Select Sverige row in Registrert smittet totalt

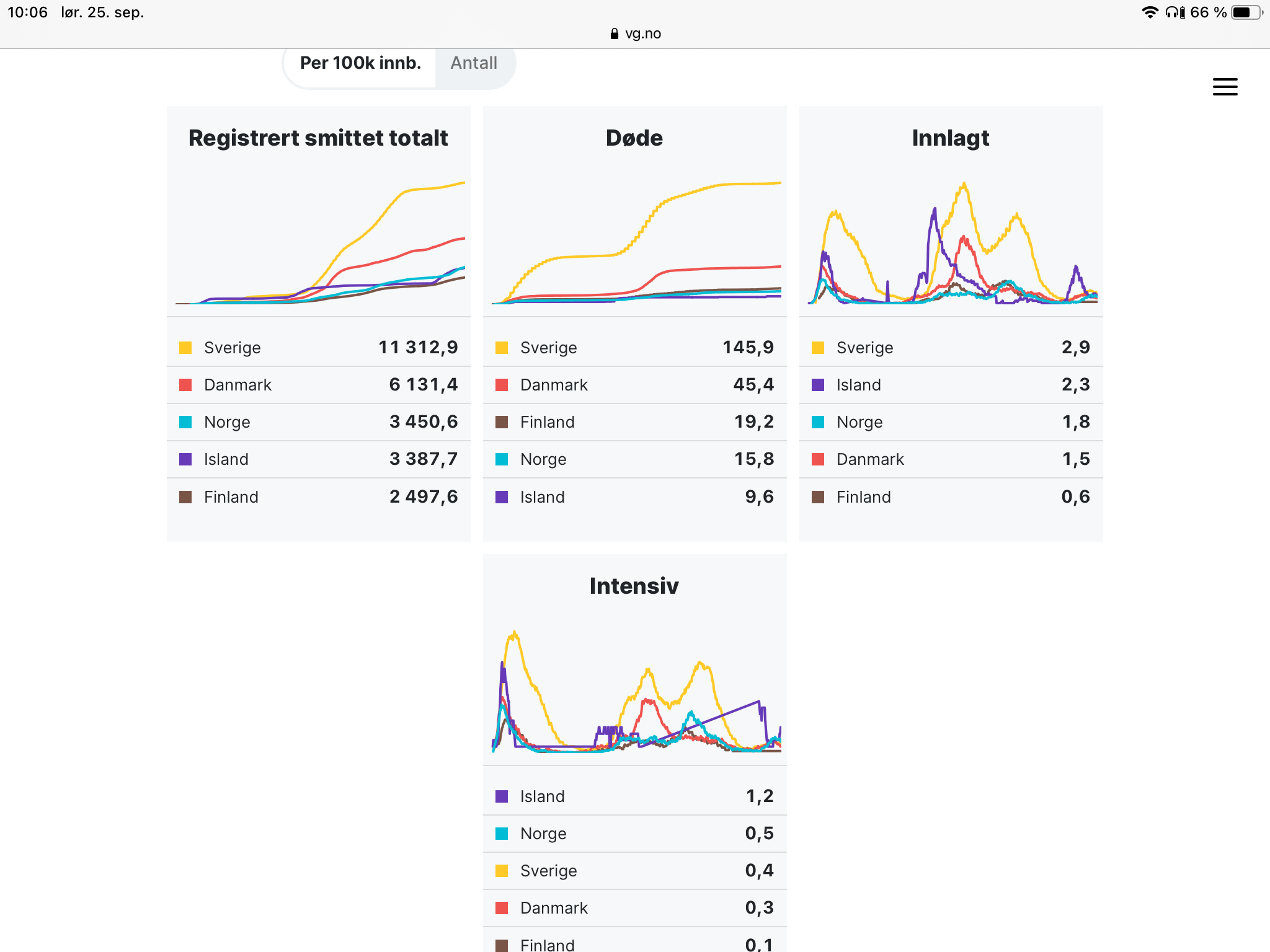(318, 348)
